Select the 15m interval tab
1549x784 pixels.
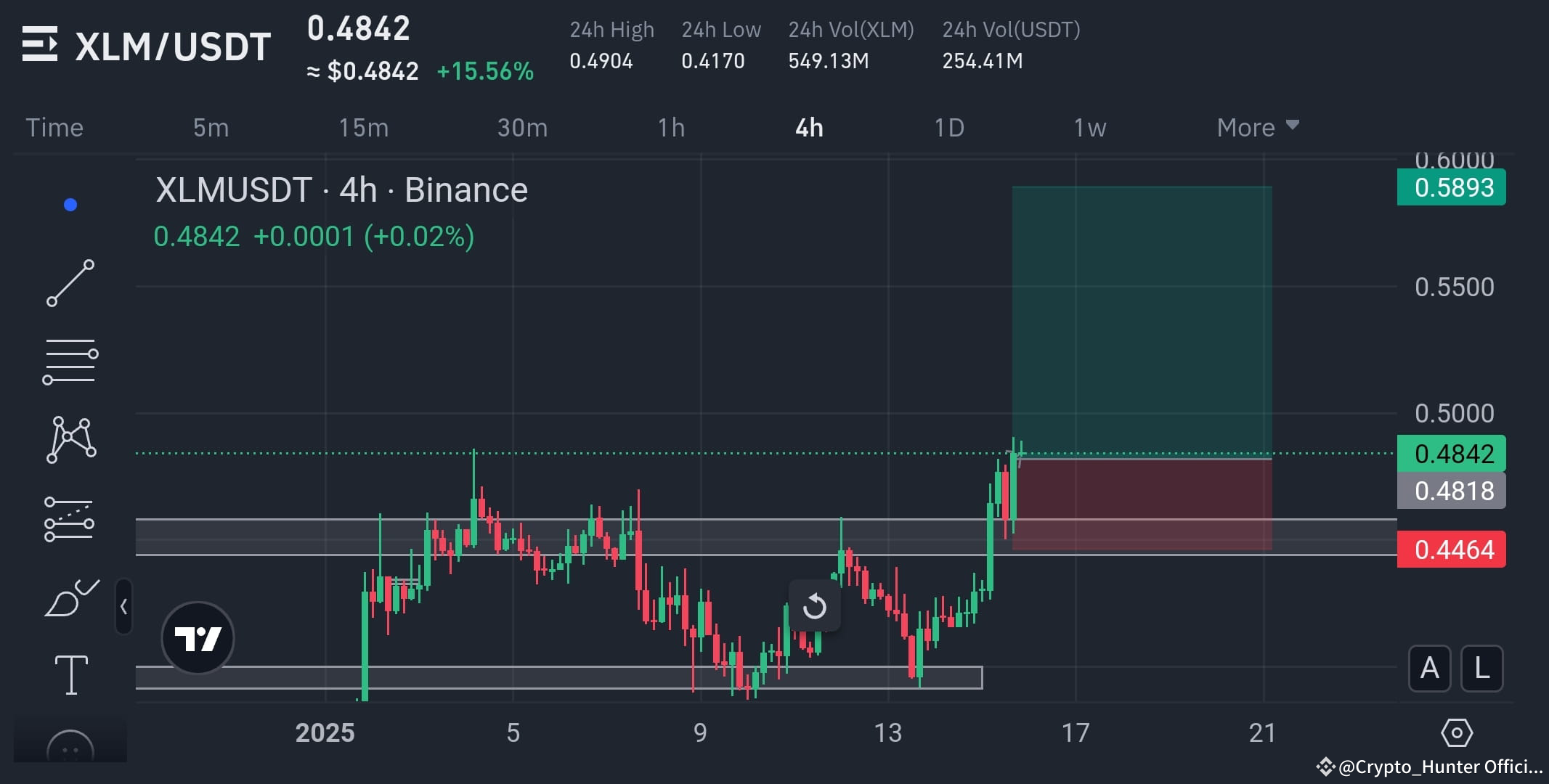point(365,127)
